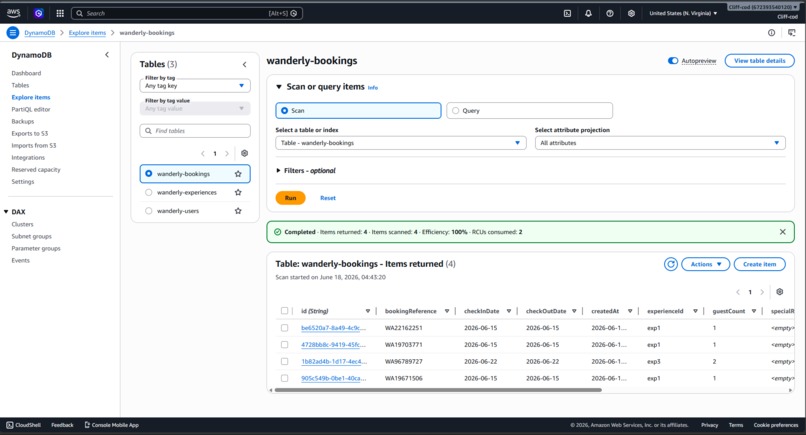The height and width of the screenshot is (435, 806).
Task: Check the select-all items checkbox
Action: click(284, 311)
